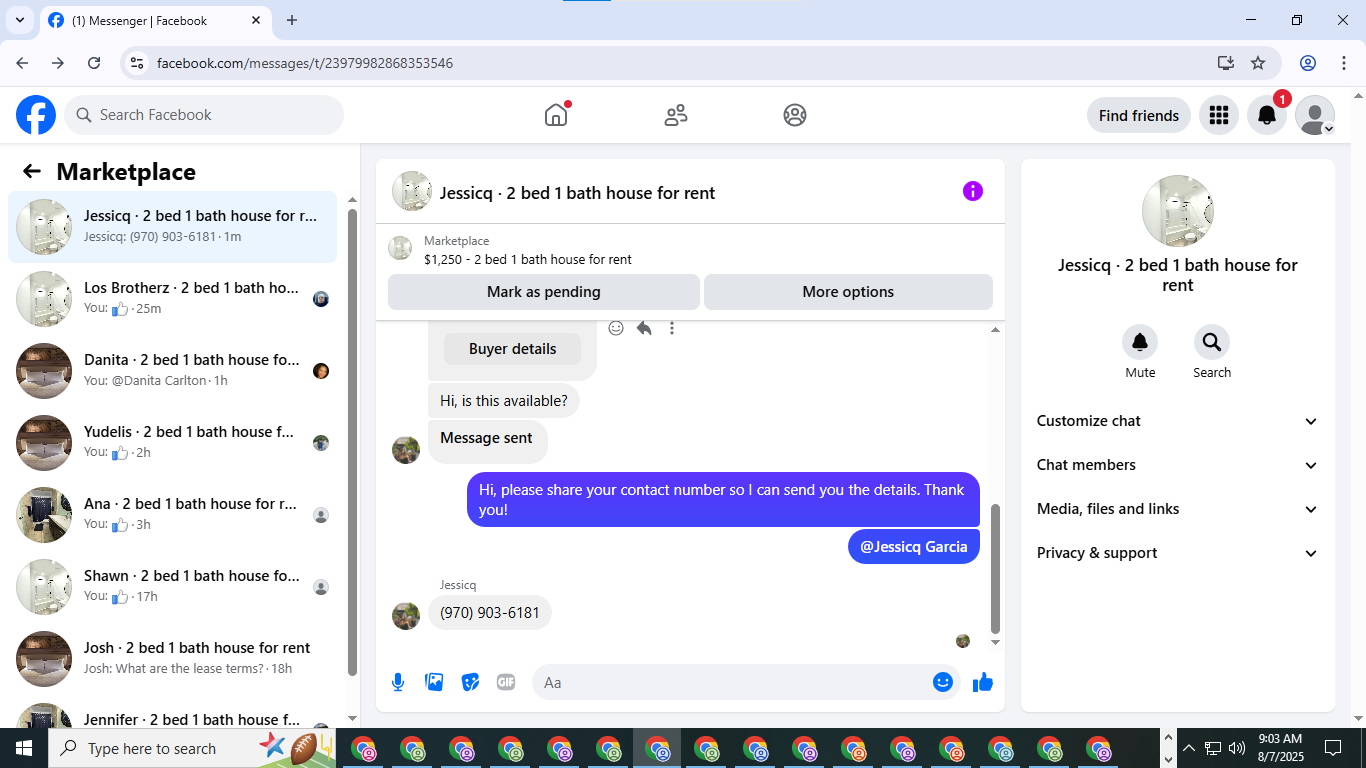Send a voice clip microphone icon
This screenshot has width=1366, height=768.
(398, 682)
